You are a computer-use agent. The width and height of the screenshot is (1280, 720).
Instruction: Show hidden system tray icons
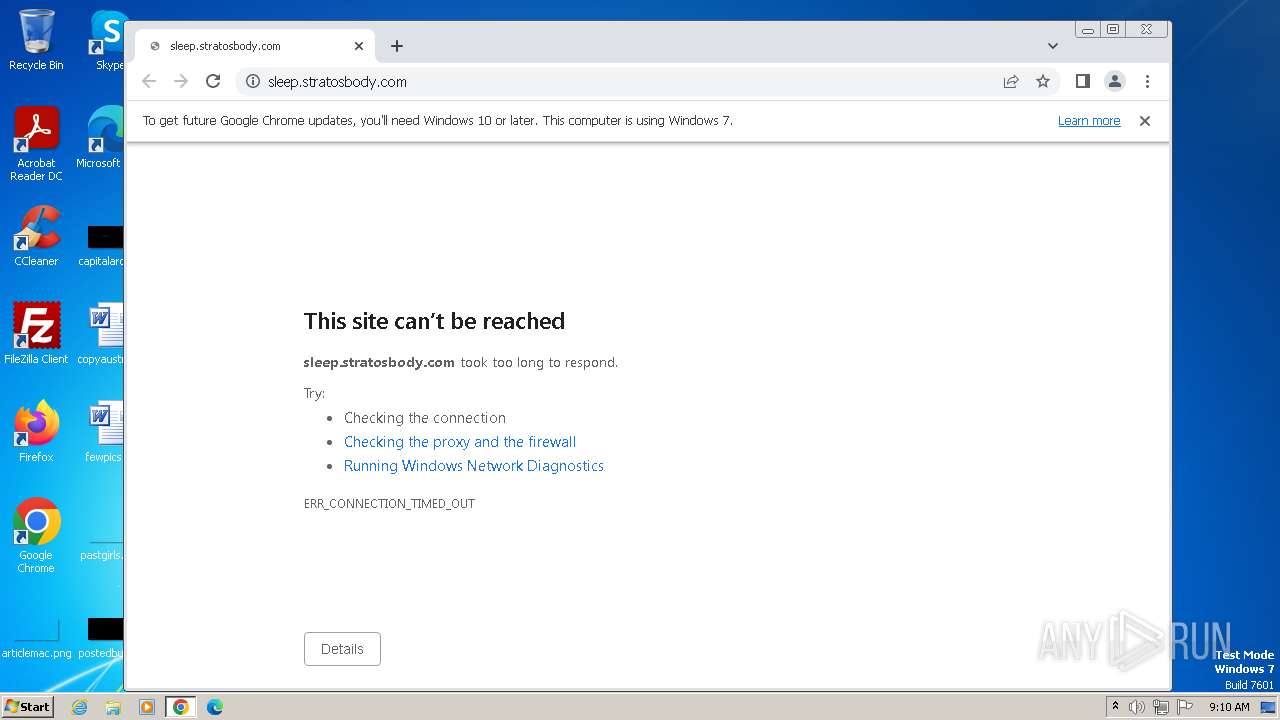point(1115,707)
